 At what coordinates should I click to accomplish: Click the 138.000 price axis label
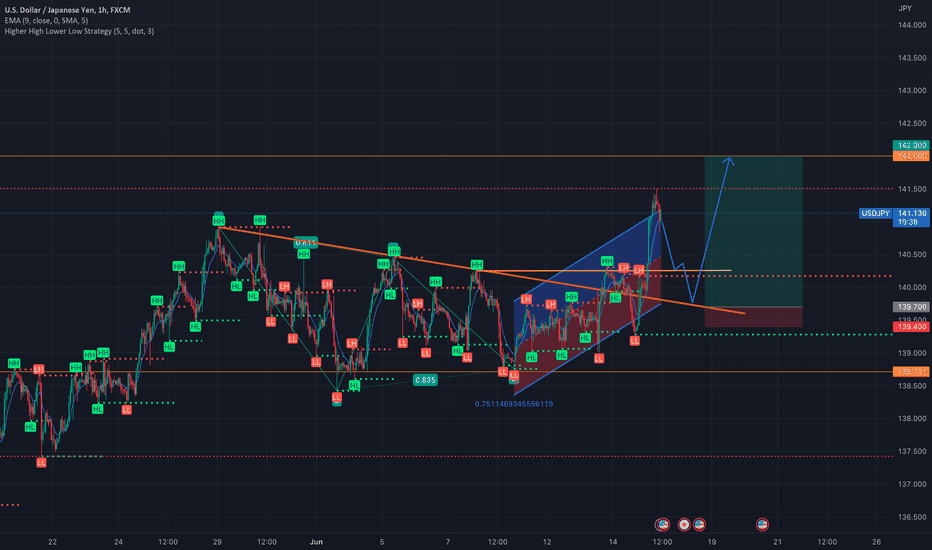click(x=912, y=419)
